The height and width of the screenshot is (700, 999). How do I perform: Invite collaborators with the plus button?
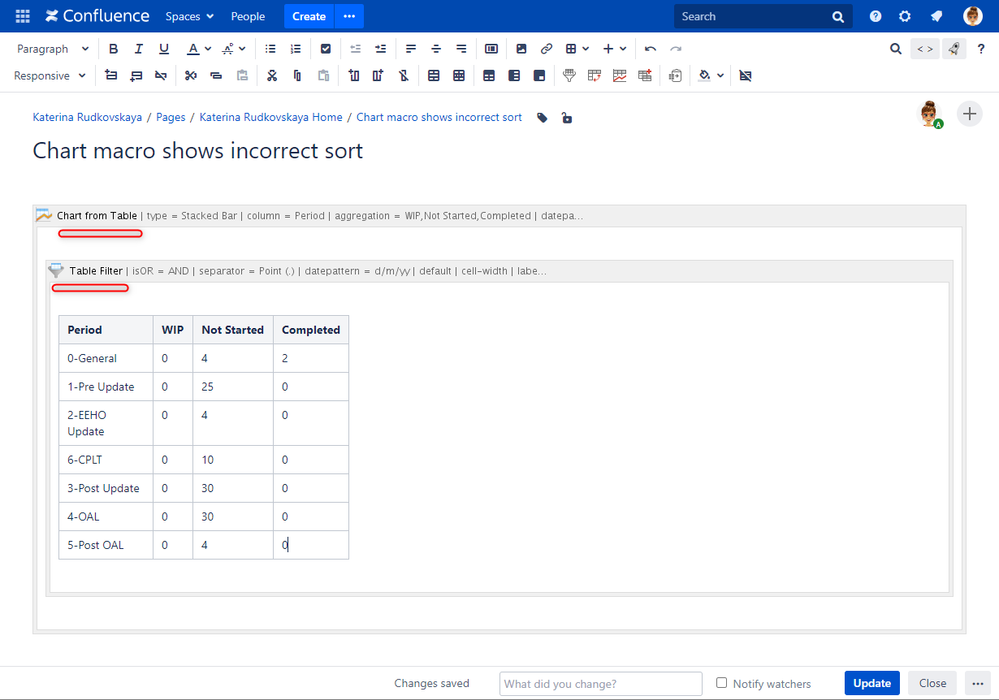coord(969,114)
